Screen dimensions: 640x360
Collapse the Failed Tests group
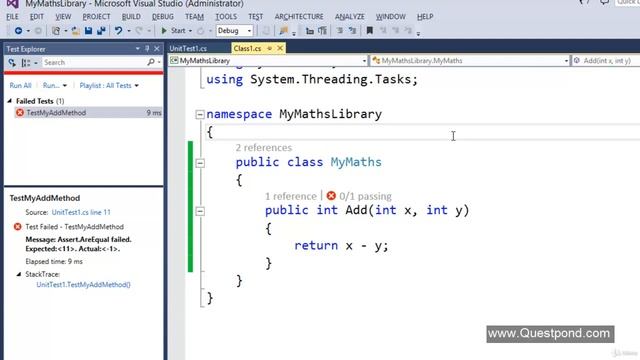point(10,101)
